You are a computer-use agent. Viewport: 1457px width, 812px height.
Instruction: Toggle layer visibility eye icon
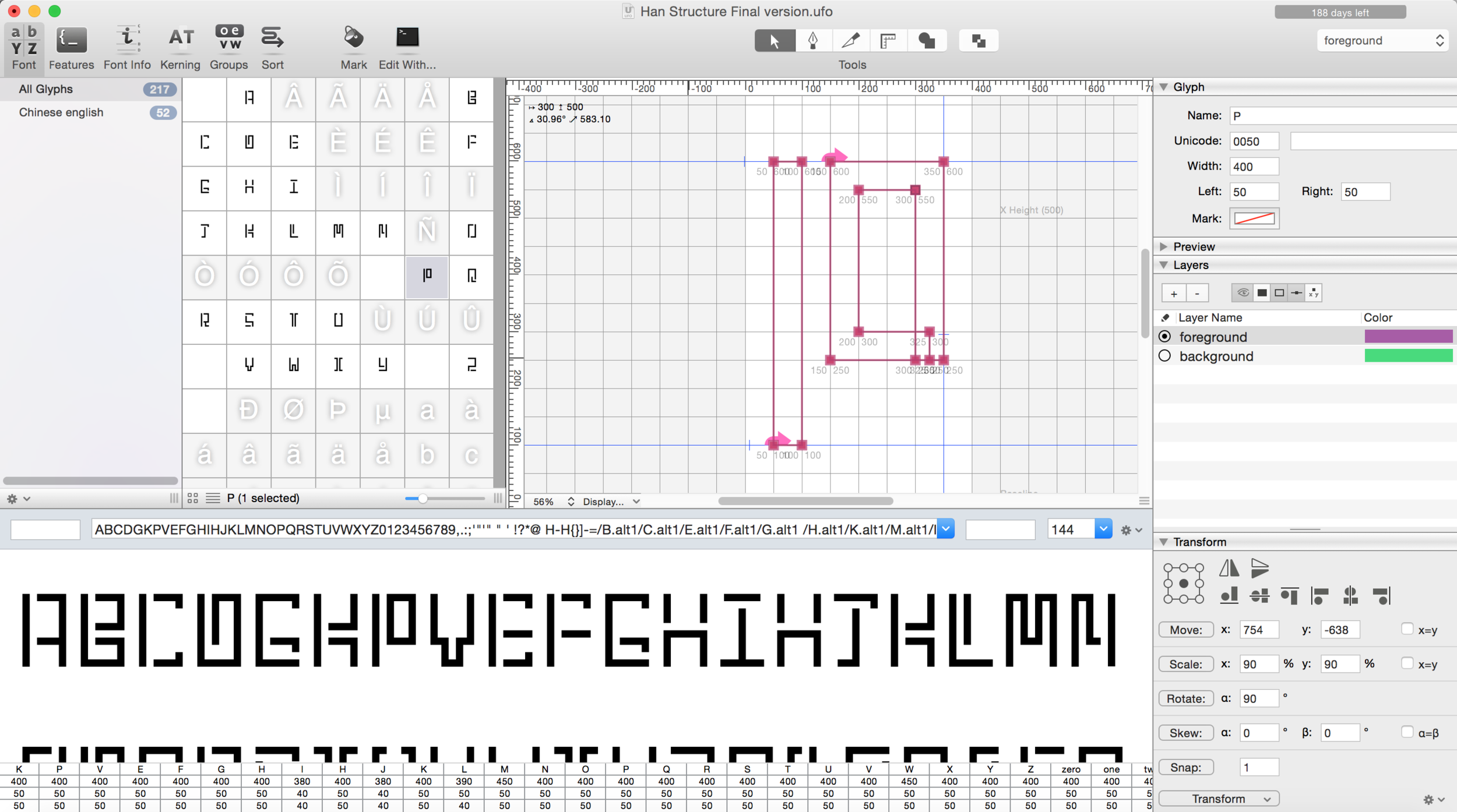pyautogui.click(x=1242, y=293)
